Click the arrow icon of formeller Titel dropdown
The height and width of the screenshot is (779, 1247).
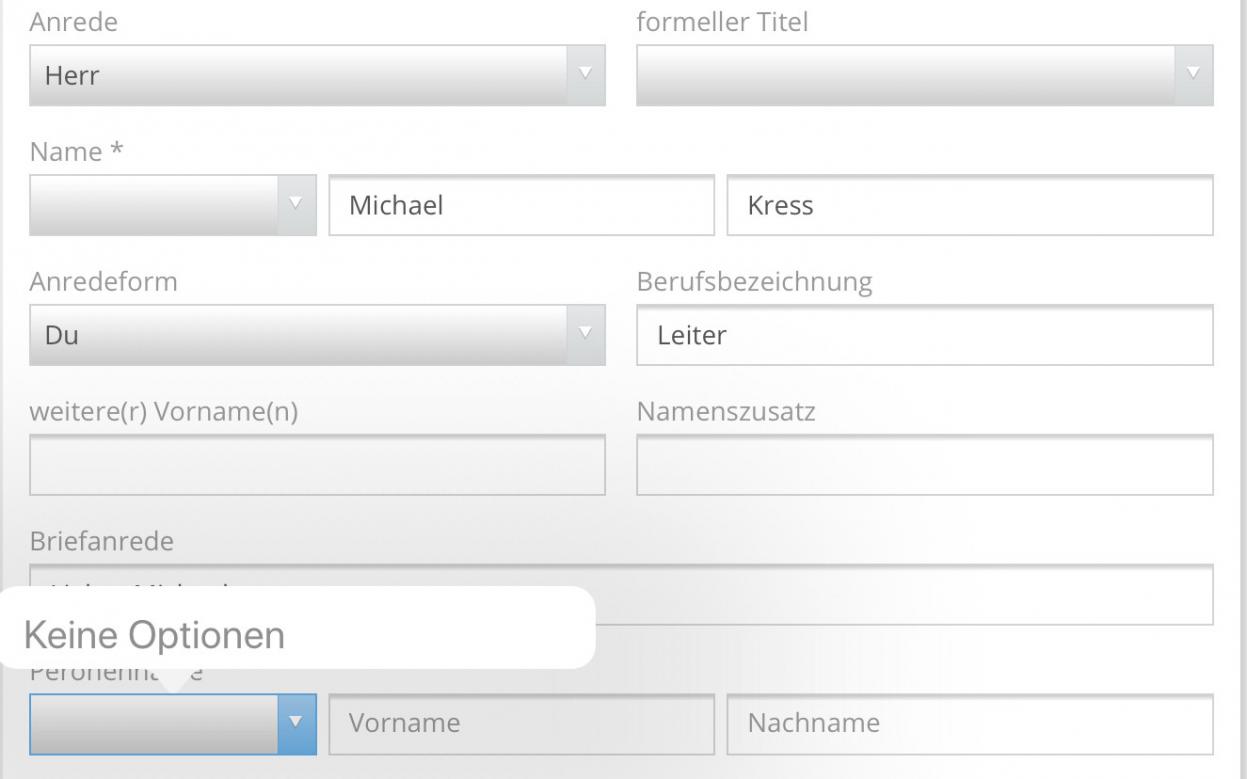click(1192, 75)
